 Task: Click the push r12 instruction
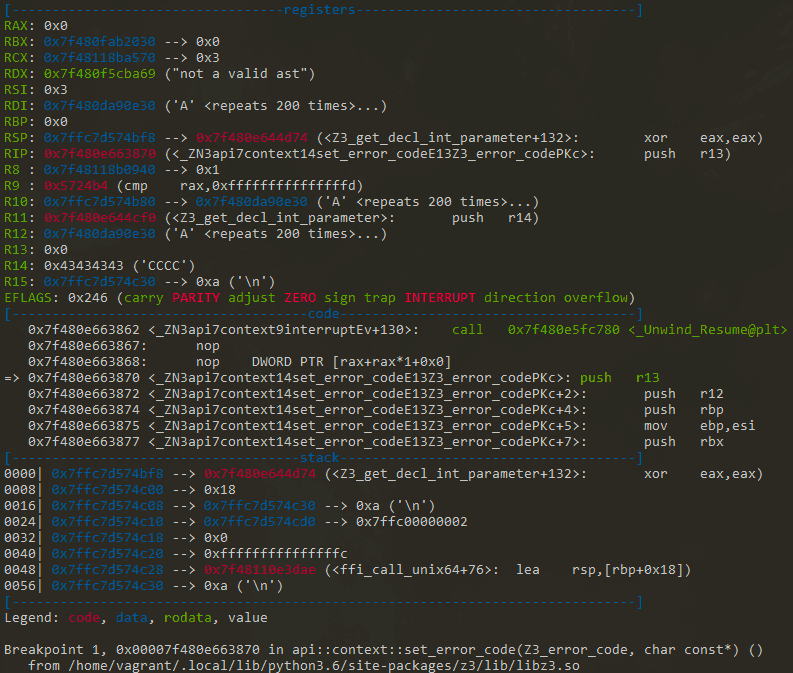pos(683,394)
